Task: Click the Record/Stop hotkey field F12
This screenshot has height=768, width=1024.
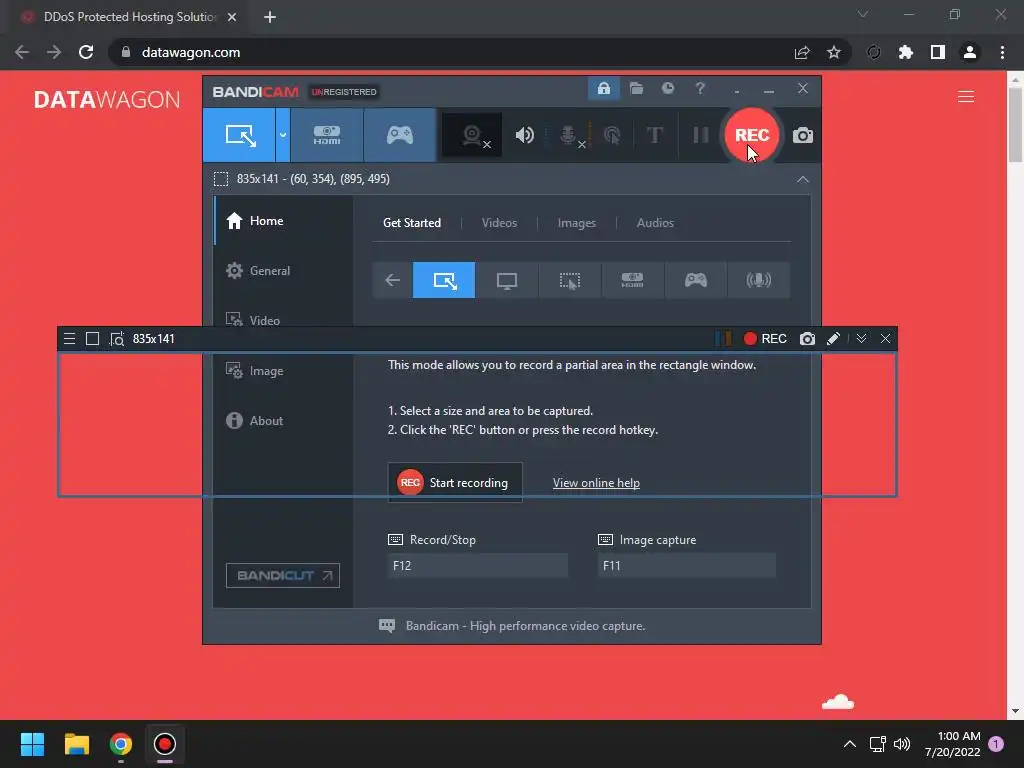Action: (477, 566)
